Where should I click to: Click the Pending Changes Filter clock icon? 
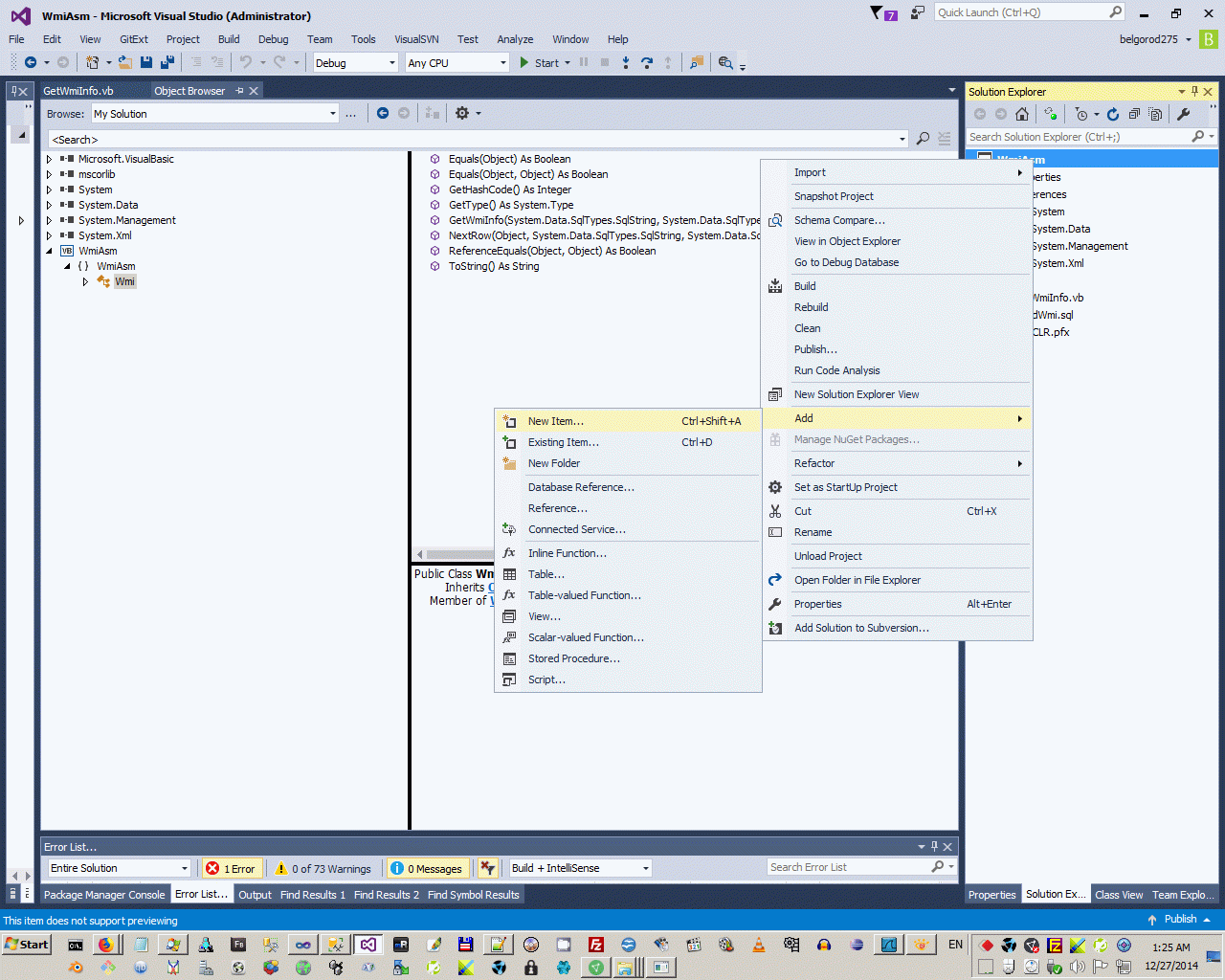coord(1081,114)
